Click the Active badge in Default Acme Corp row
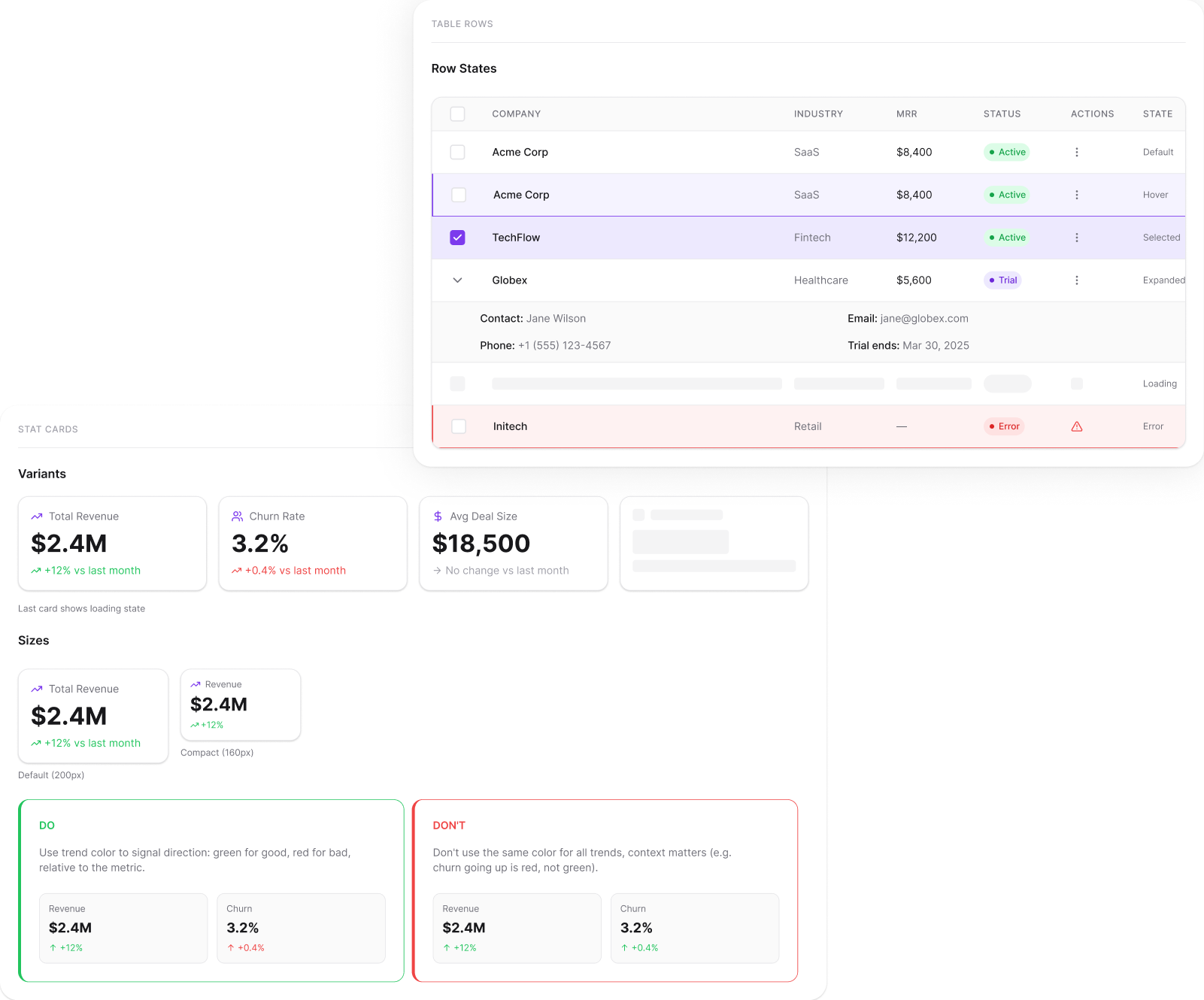Screen dimensions: 1204x1000 click(1007, 152)
